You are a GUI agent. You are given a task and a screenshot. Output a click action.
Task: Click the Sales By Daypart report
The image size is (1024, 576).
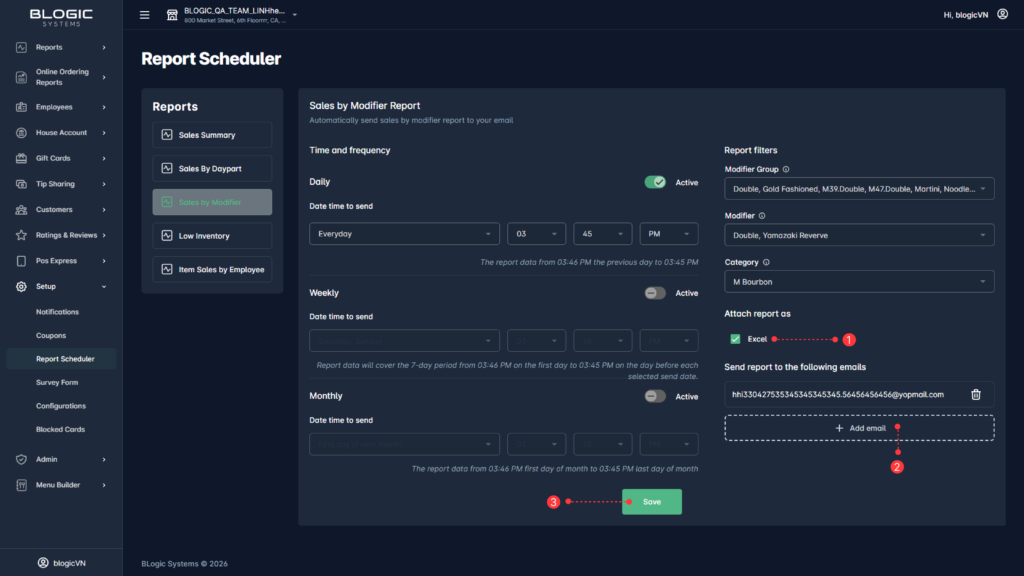(x=212, y=168)
